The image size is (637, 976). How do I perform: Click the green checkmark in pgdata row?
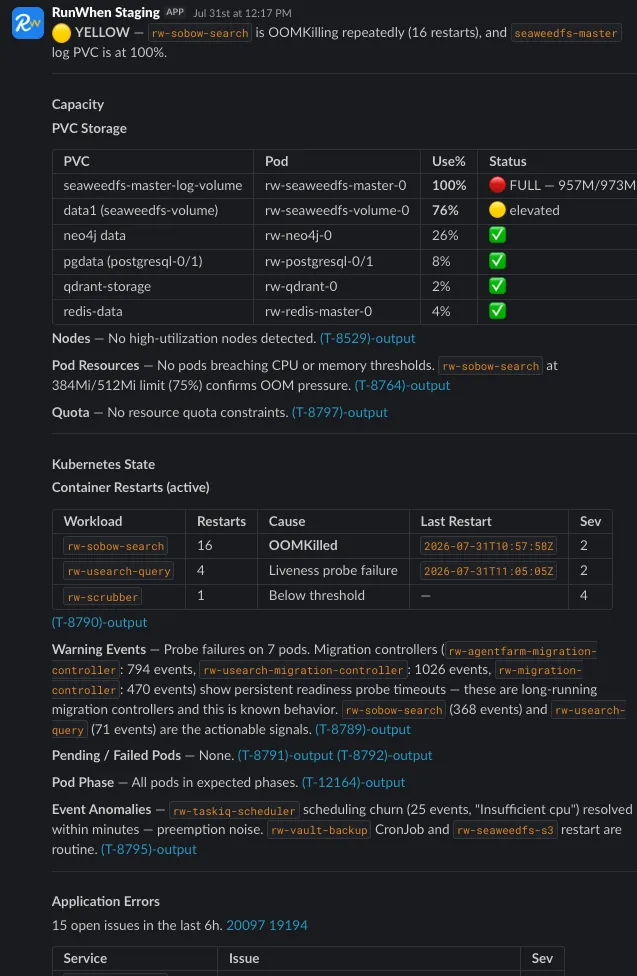(x=497, y=261)
